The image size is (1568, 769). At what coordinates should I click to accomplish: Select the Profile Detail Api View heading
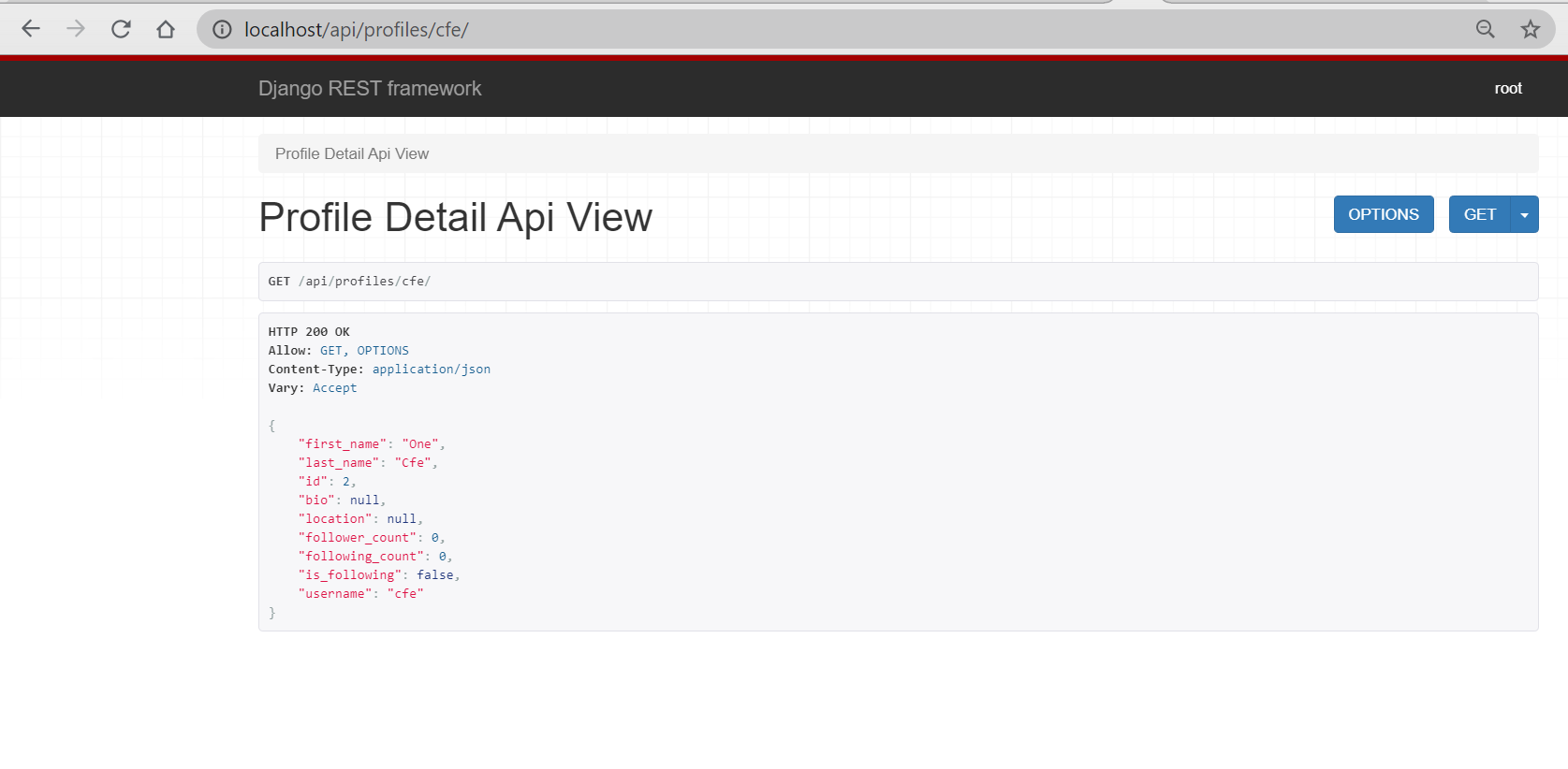(456, 217)
